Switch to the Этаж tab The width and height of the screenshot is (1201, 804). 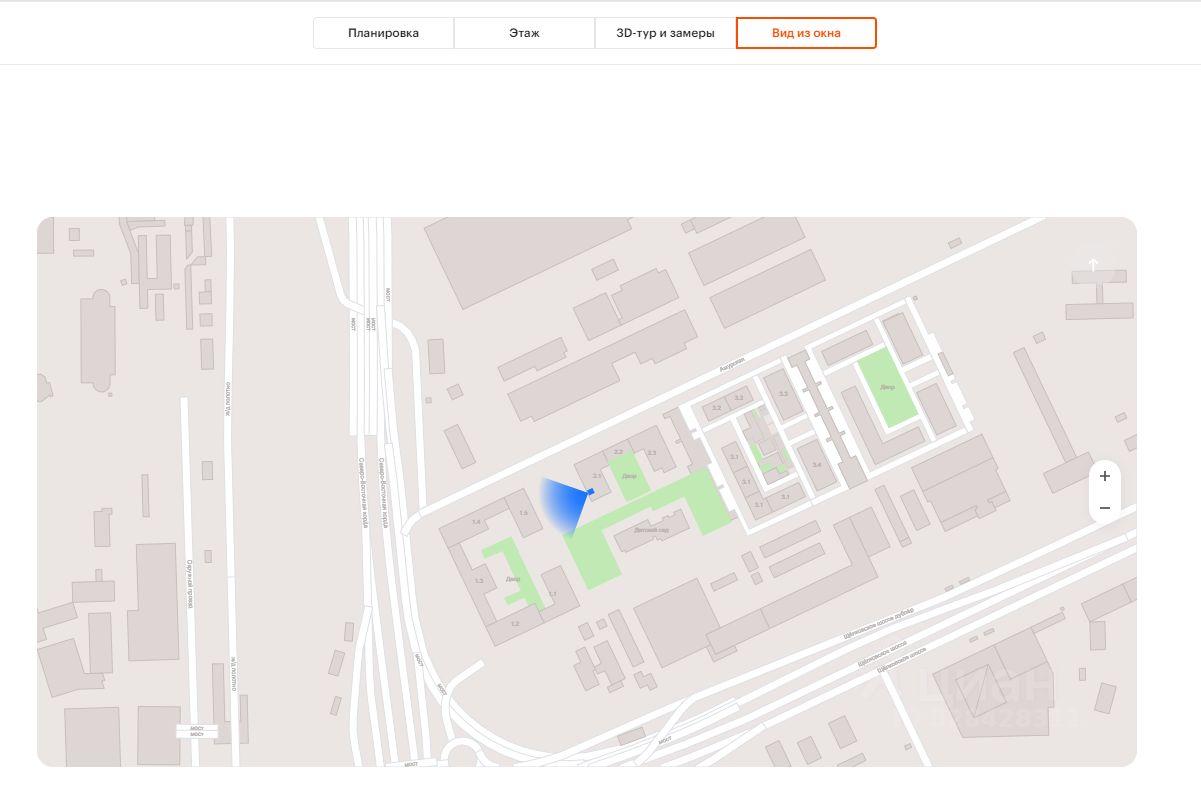524,33
